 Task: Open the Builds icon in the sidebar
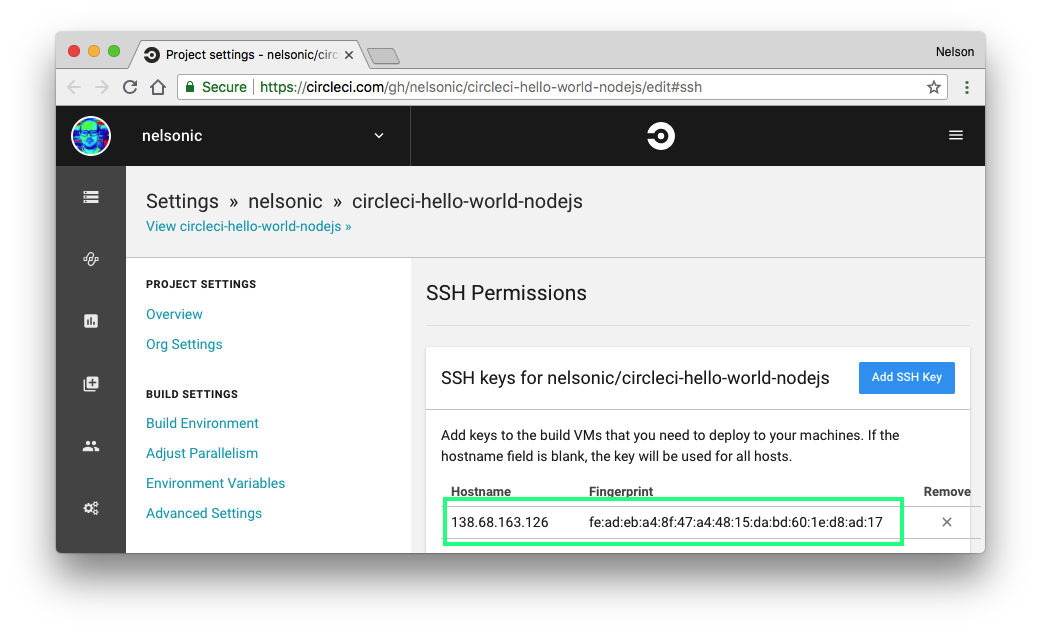click(x=91, y=197)
